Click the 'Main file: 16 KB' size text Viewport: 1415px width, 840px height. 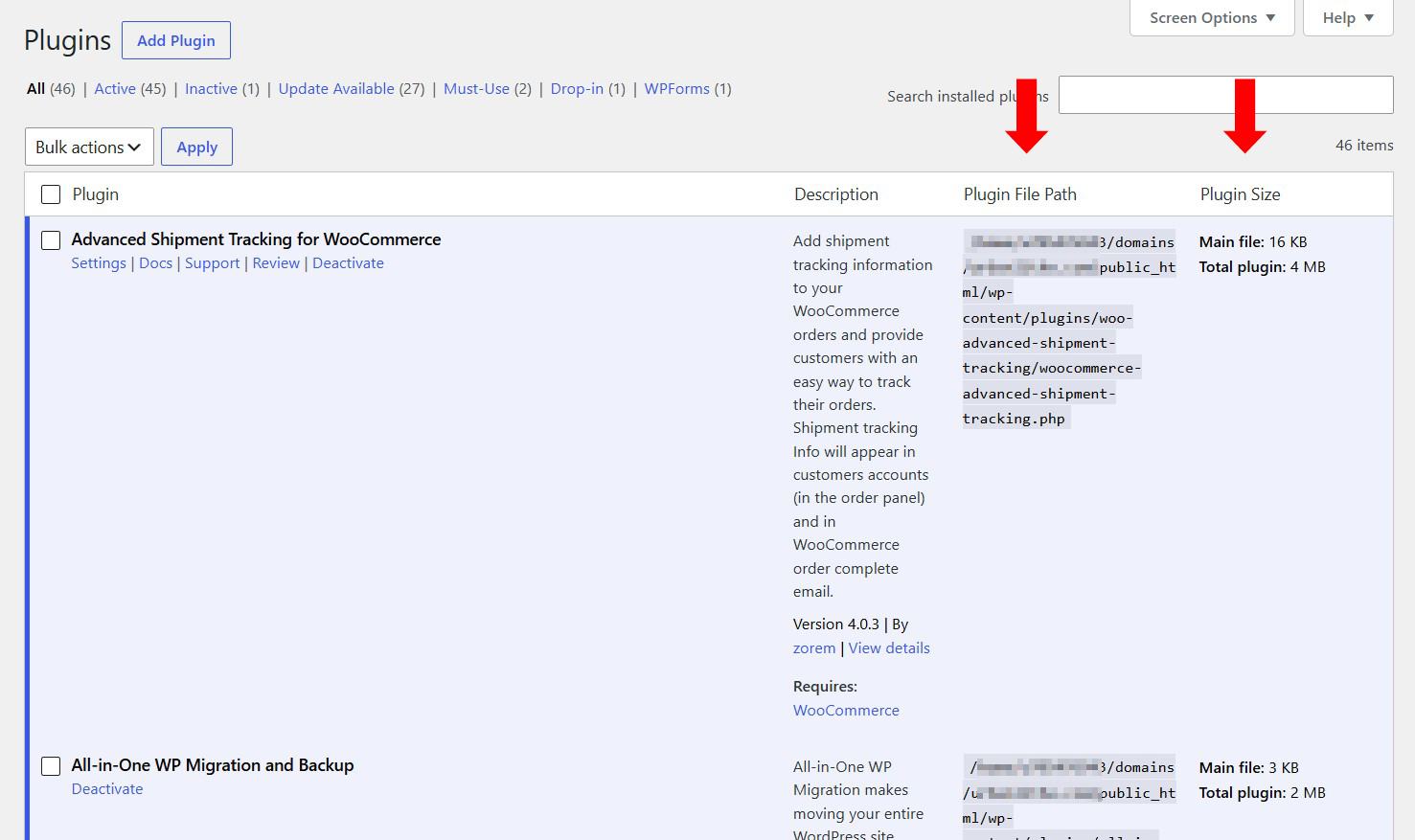point(1253,242)
